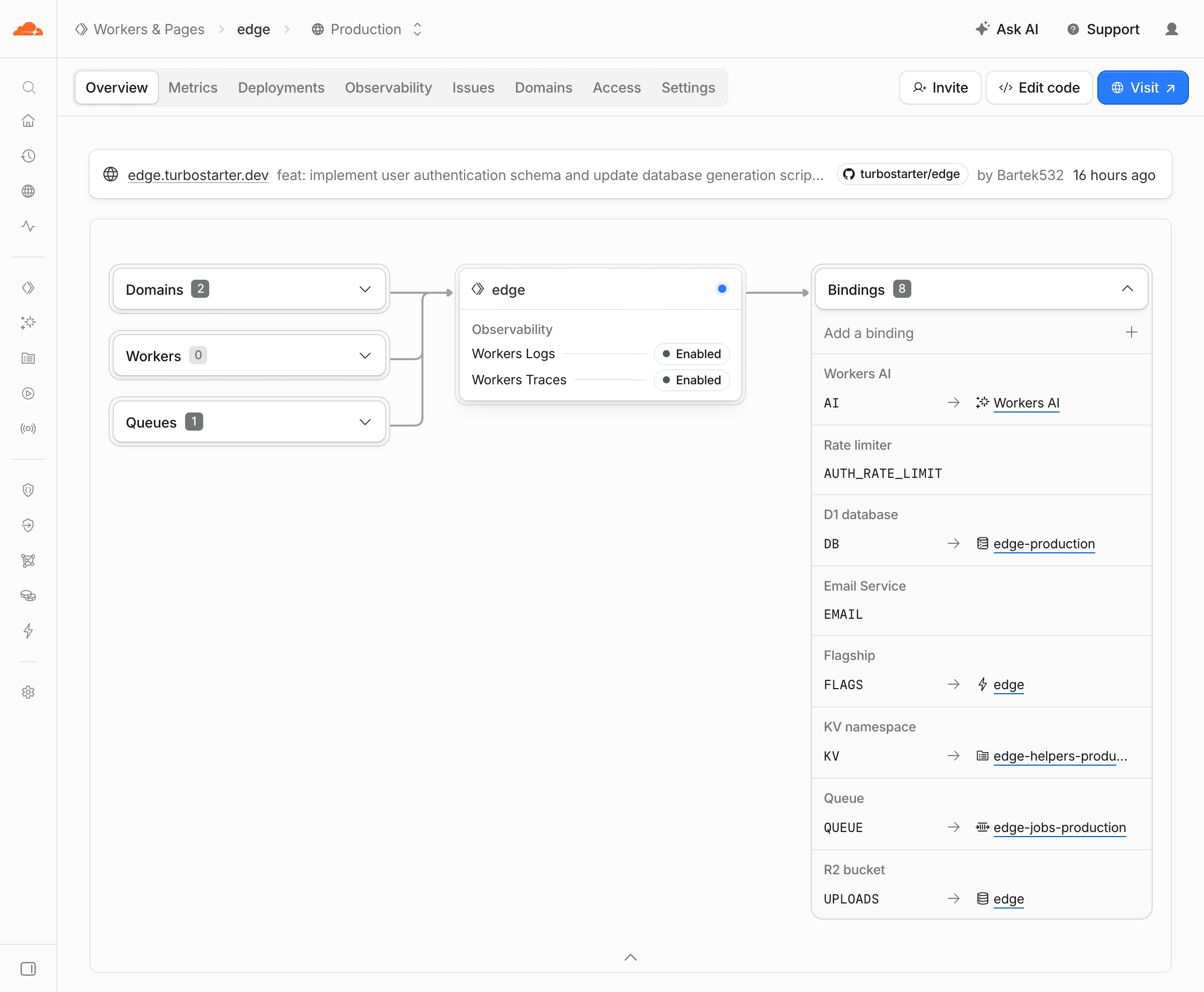Open the edge-production D1 database link
1204x992 pixels.
[1044, 543]
